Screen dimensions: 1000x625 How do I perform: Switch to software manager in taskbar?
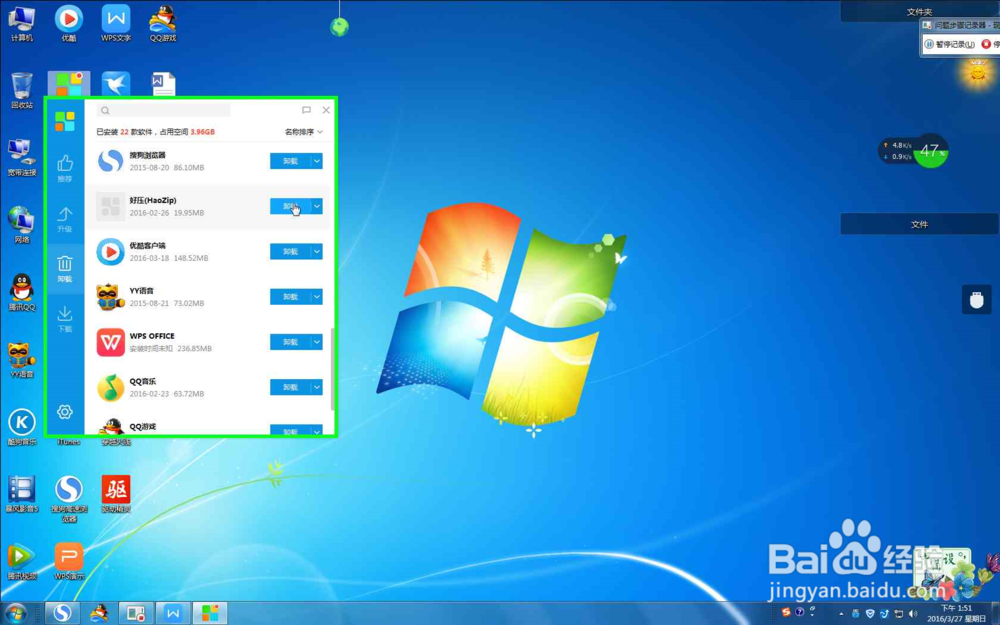(210, 614)
